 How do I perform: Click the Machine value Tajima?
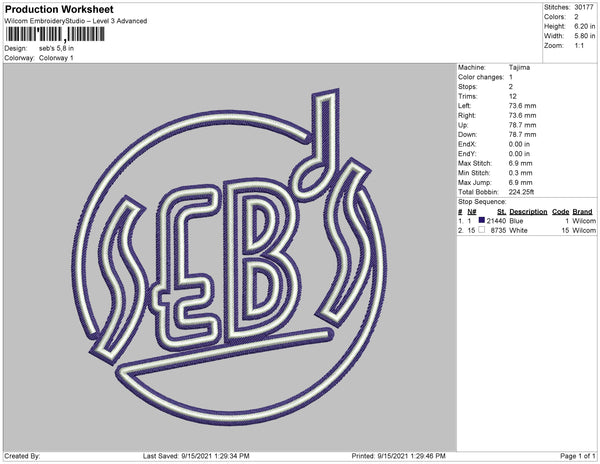pos(519,67)
